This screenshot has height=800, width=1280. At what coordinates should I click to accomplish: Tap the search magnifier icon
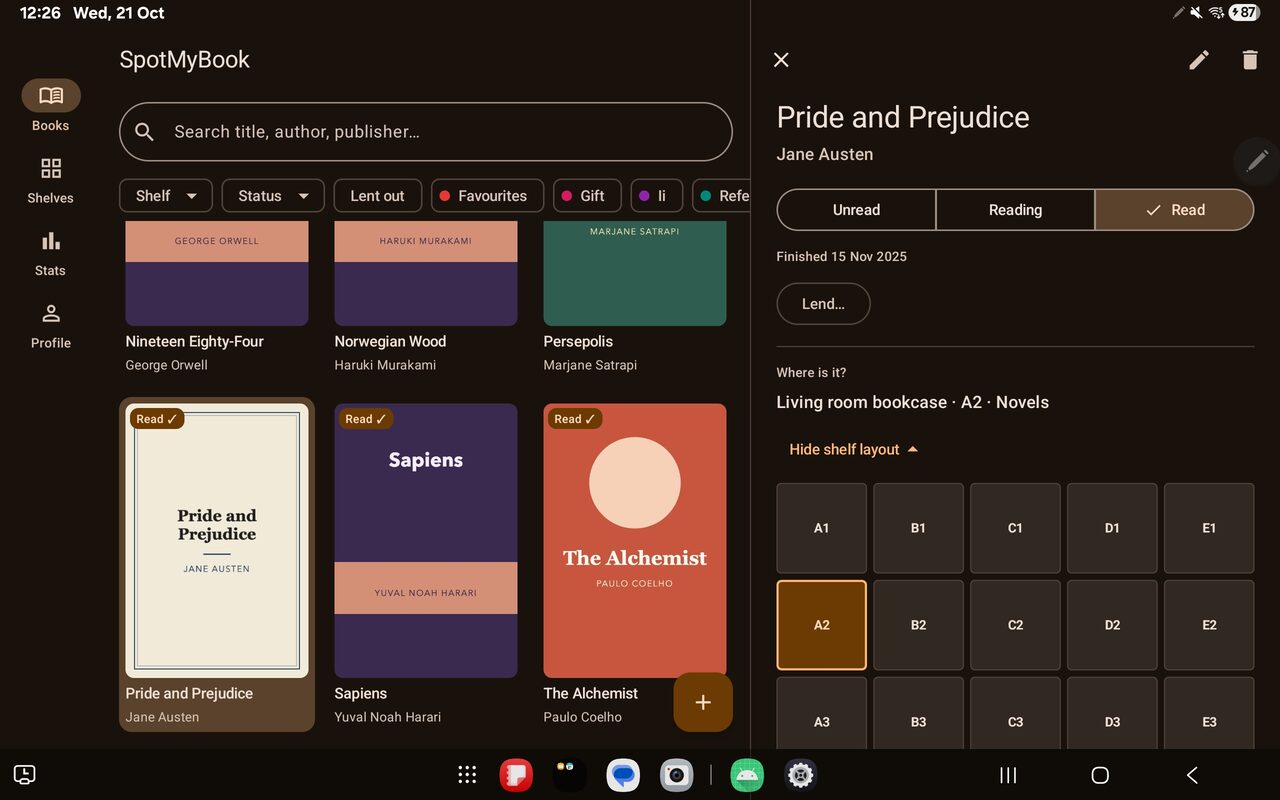pyautogui.click(x=144, y=132)
